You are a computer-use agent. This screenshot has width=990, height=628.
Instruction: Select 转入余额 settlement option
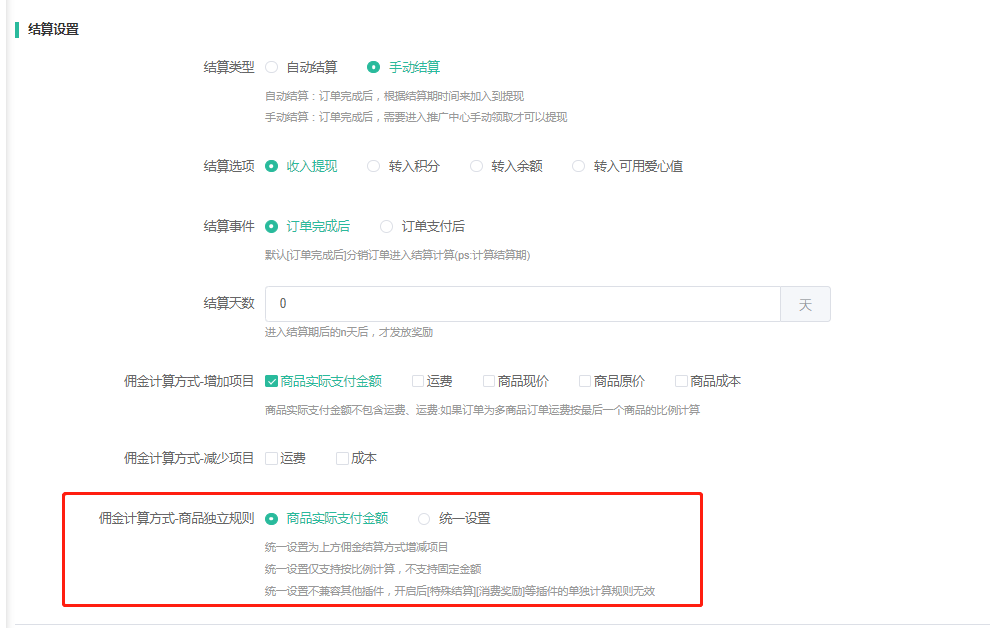coord(476,166)
